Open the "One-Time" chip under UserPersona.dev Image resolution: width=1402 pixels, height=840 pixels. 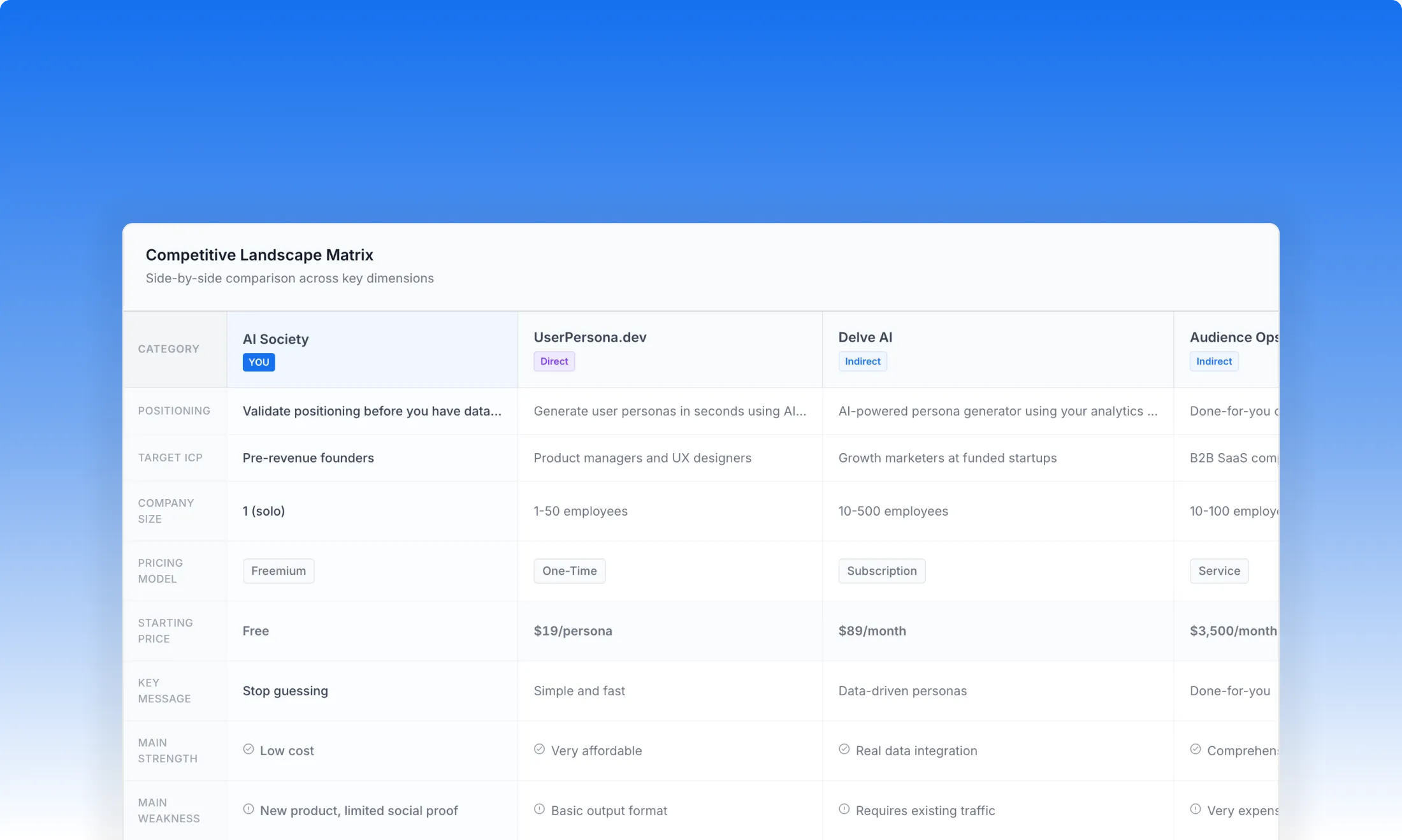(569, 570)
